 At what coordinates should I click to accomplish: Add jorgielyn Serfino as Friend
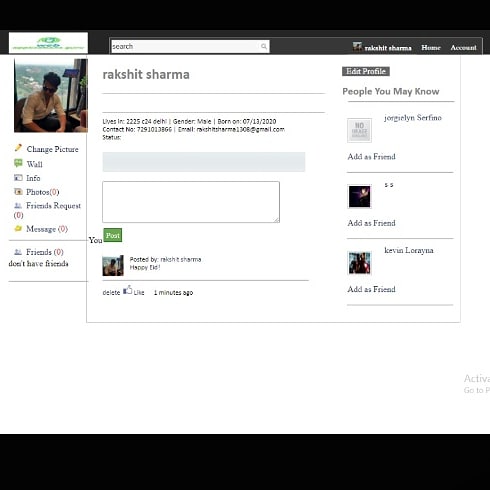coord(371,157)
